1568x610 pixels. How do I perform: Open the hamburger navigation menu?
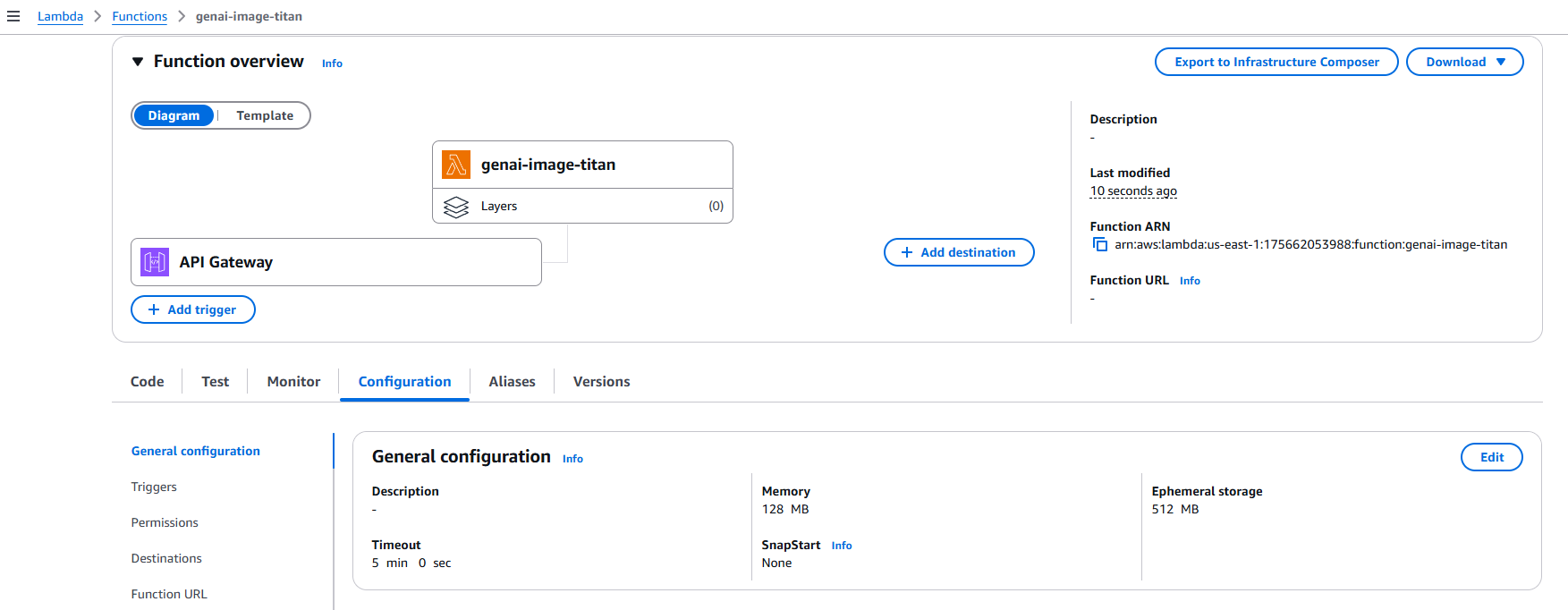click(13, 16)
